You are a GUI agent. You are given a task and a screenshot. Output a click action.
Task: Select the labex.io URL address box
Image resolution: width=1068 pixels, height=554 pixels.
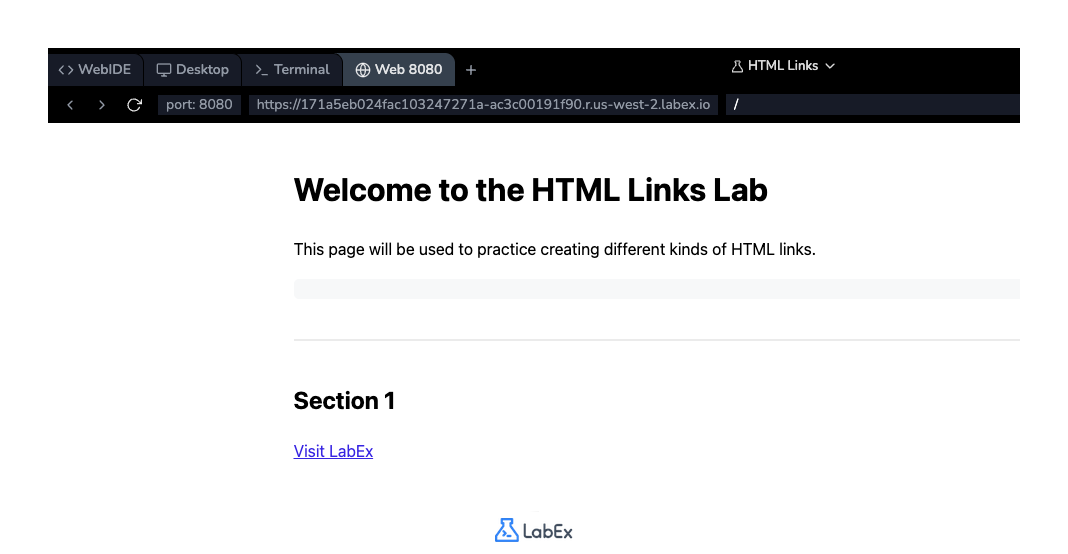pyautogui.click(x=483, y=105)
